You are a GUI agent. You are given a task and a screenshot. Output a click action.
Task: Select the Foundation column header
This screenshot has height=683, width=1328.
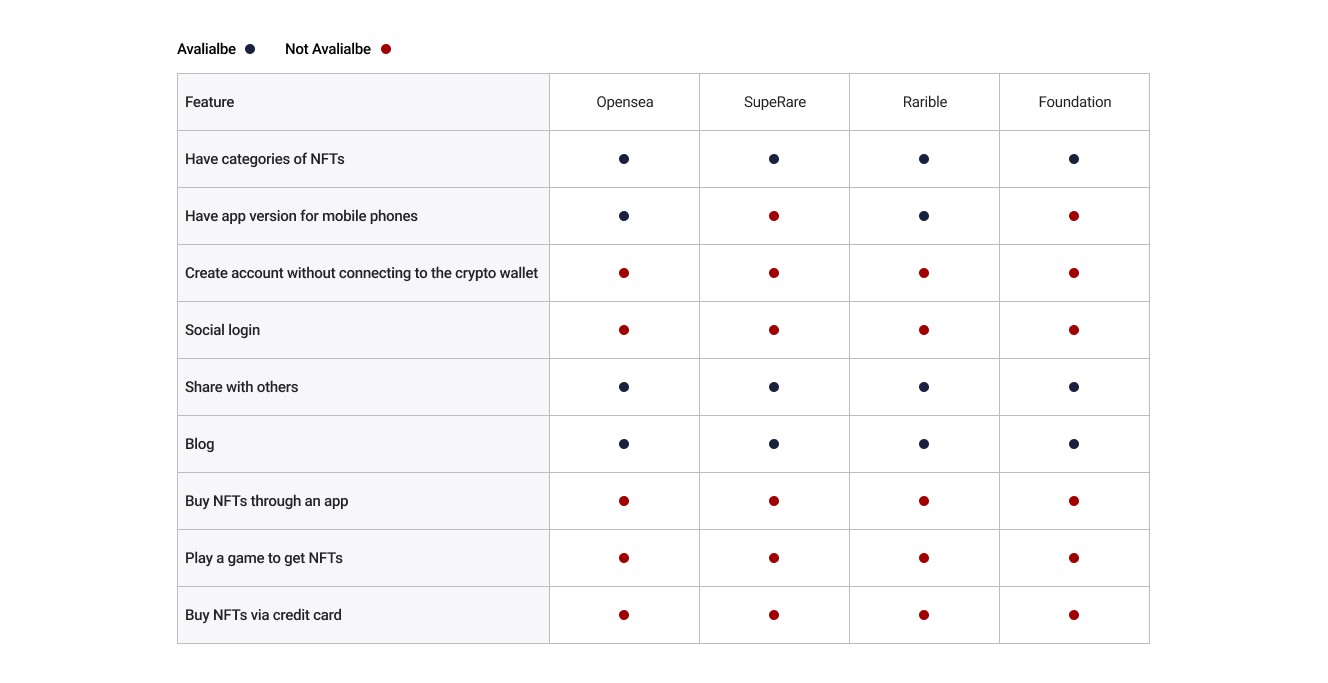pos(1075,102)
